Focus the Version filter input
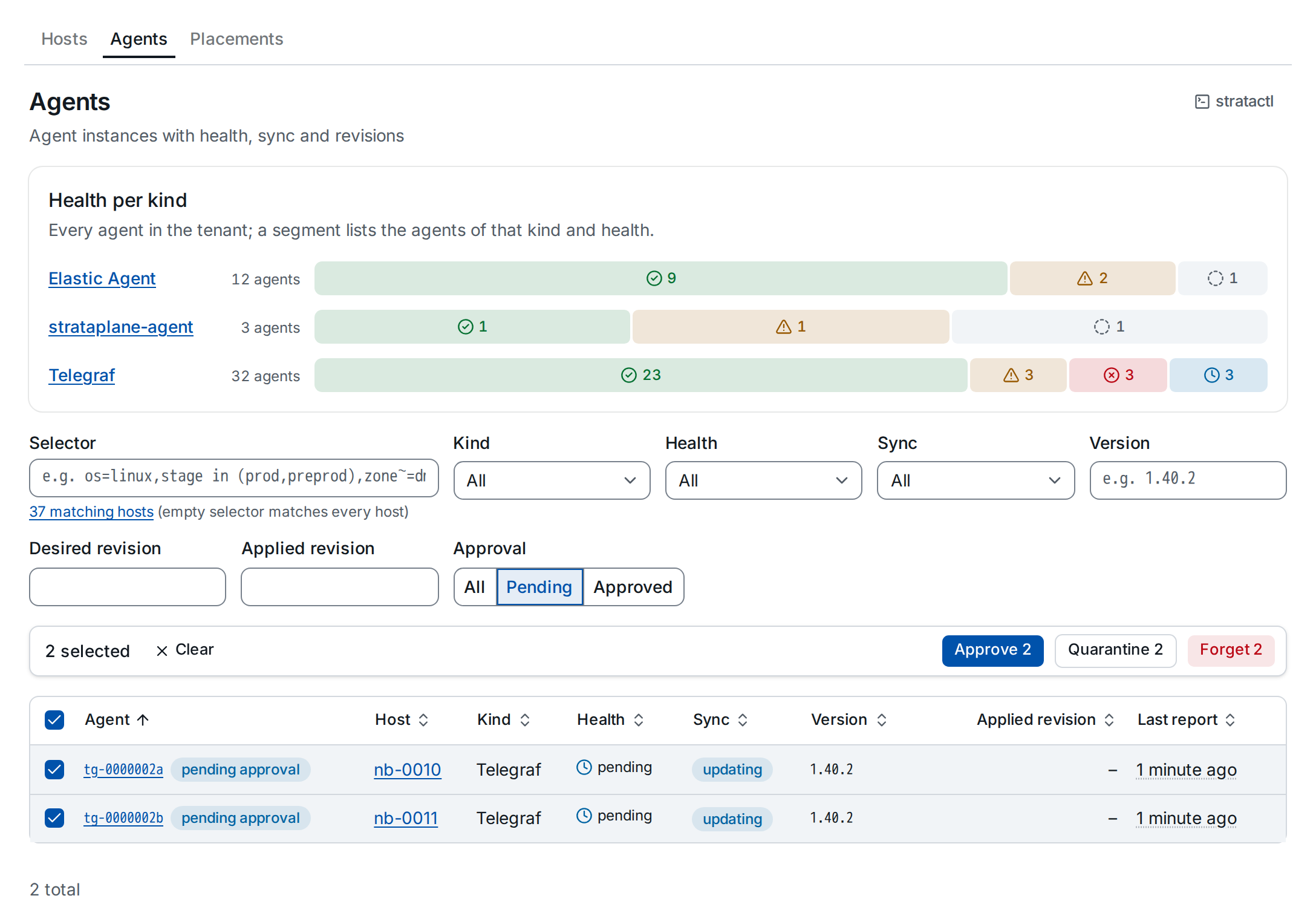Screen dimensions: 1316x910 coord(1188,480)
